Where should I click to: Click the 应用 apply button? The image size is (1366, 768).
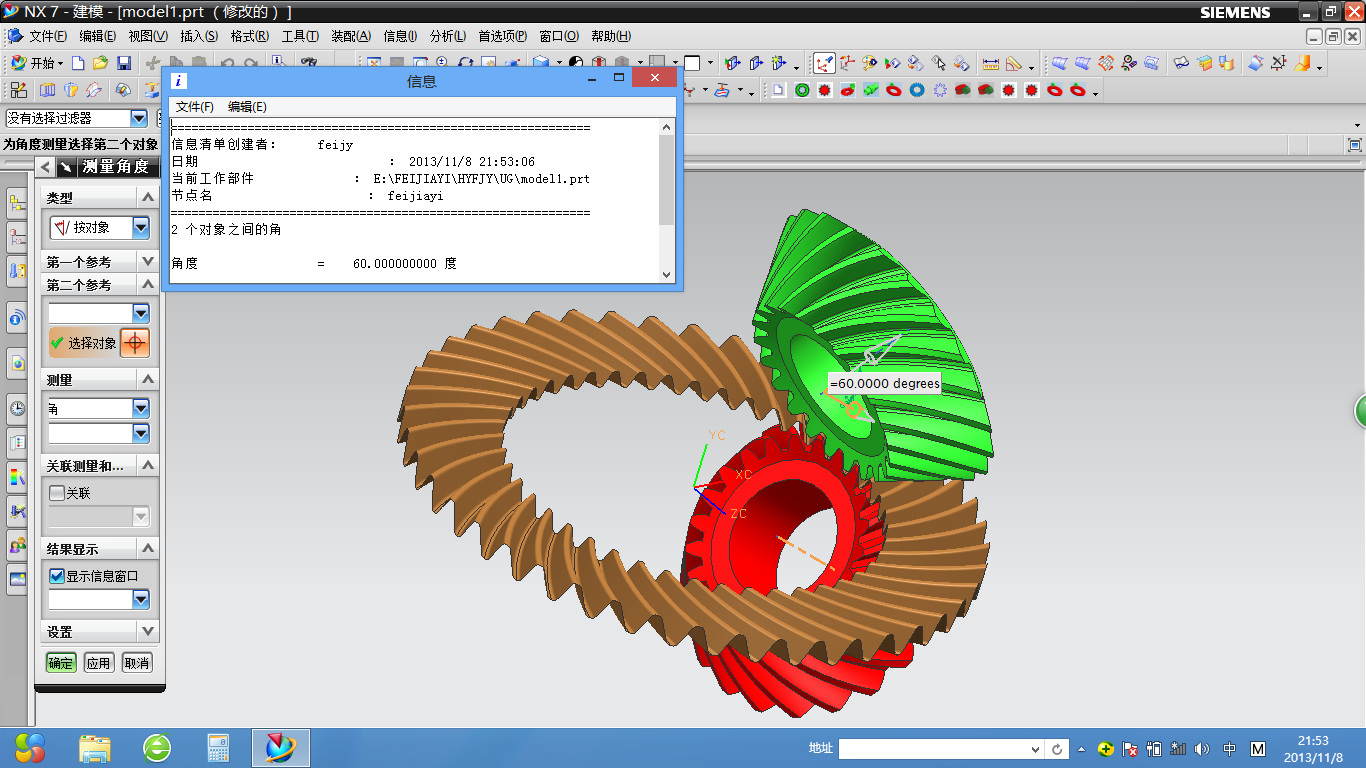coord(98,663)
